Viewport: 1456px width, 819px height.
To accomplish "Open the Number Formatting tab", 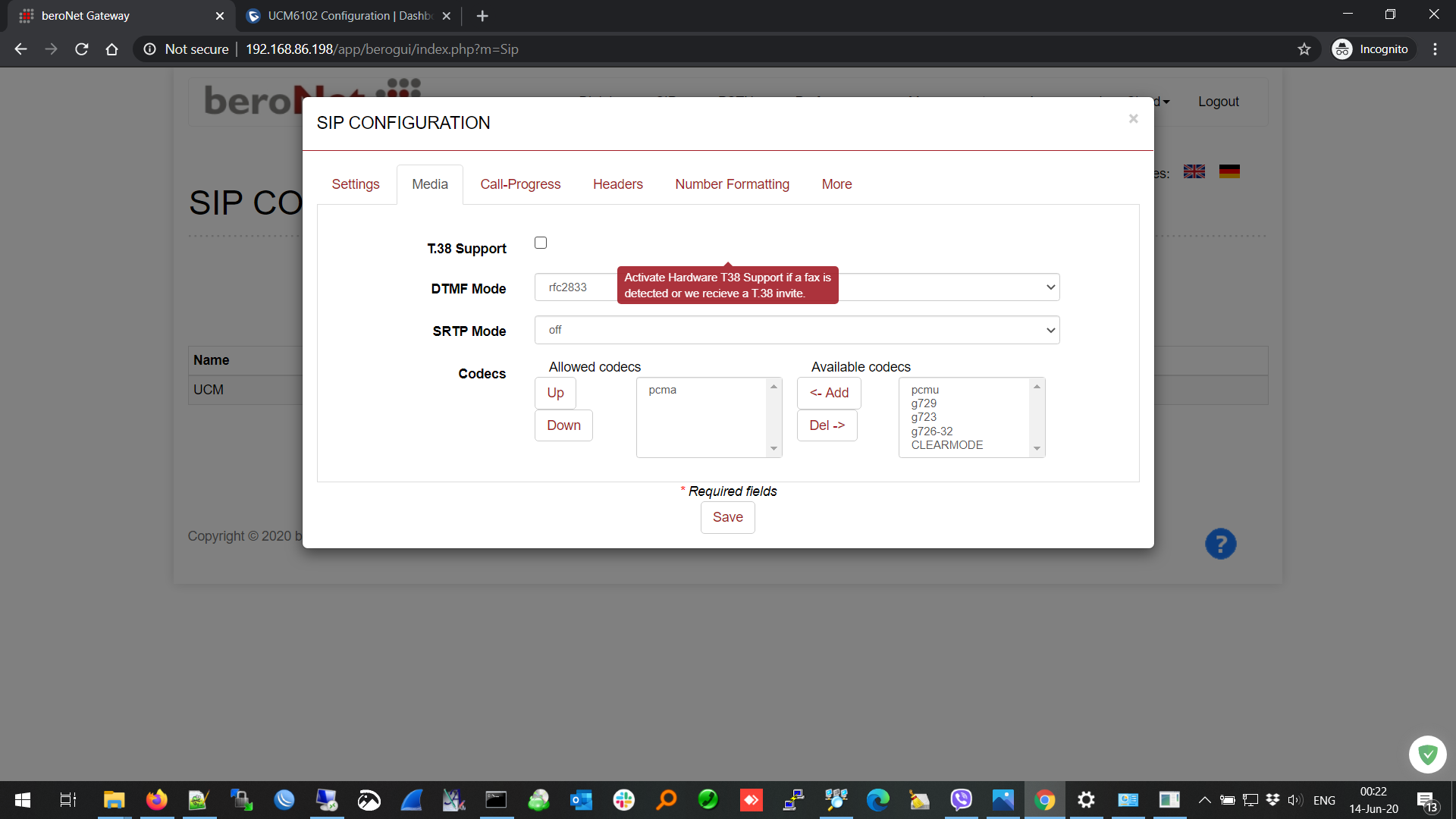I will (x=732, y=184).
